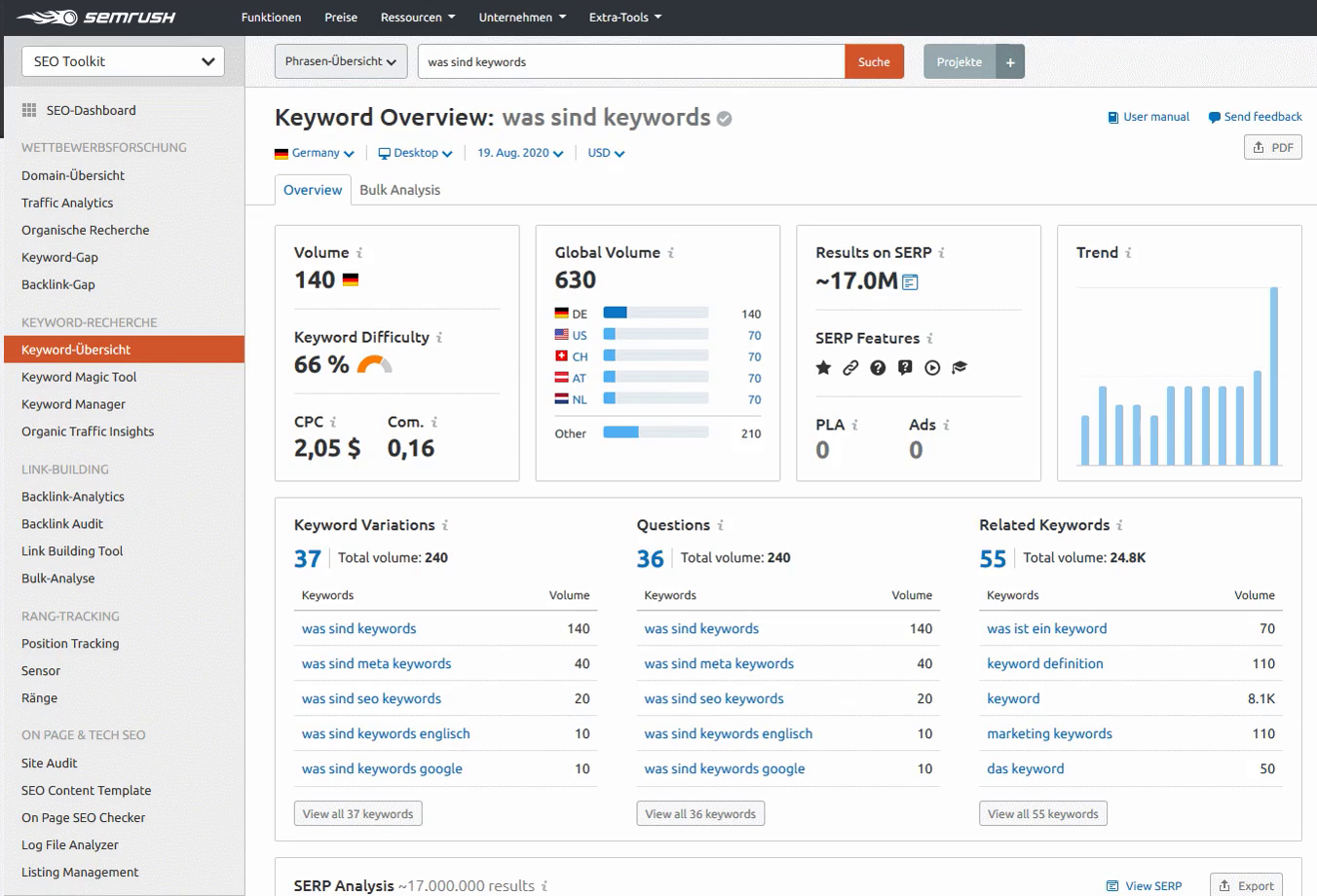This screenshot has width=1317, height=896.
Task: Open Backlink Audit in sidebar
Action: coord(62,524)
